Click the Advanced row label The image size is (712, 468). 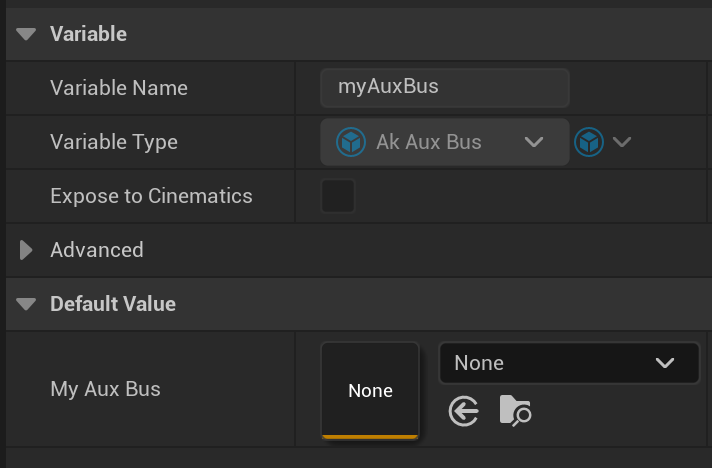click(x=97, y=250)
